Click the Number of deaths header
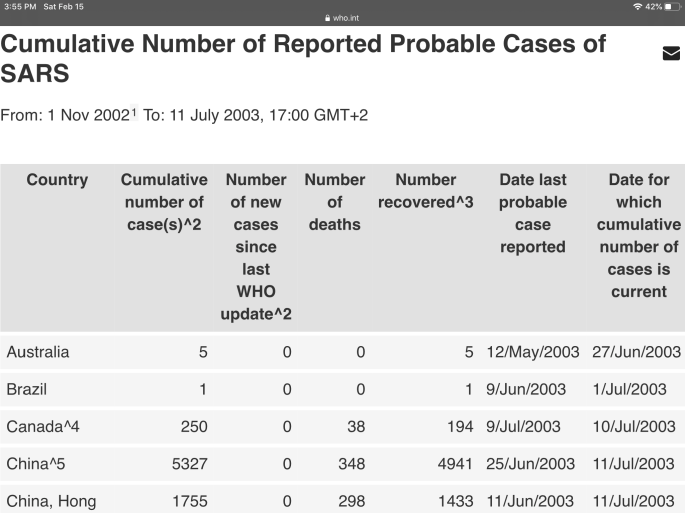The height and width of the screenshot is (513, 685). [x=334, y=202]
